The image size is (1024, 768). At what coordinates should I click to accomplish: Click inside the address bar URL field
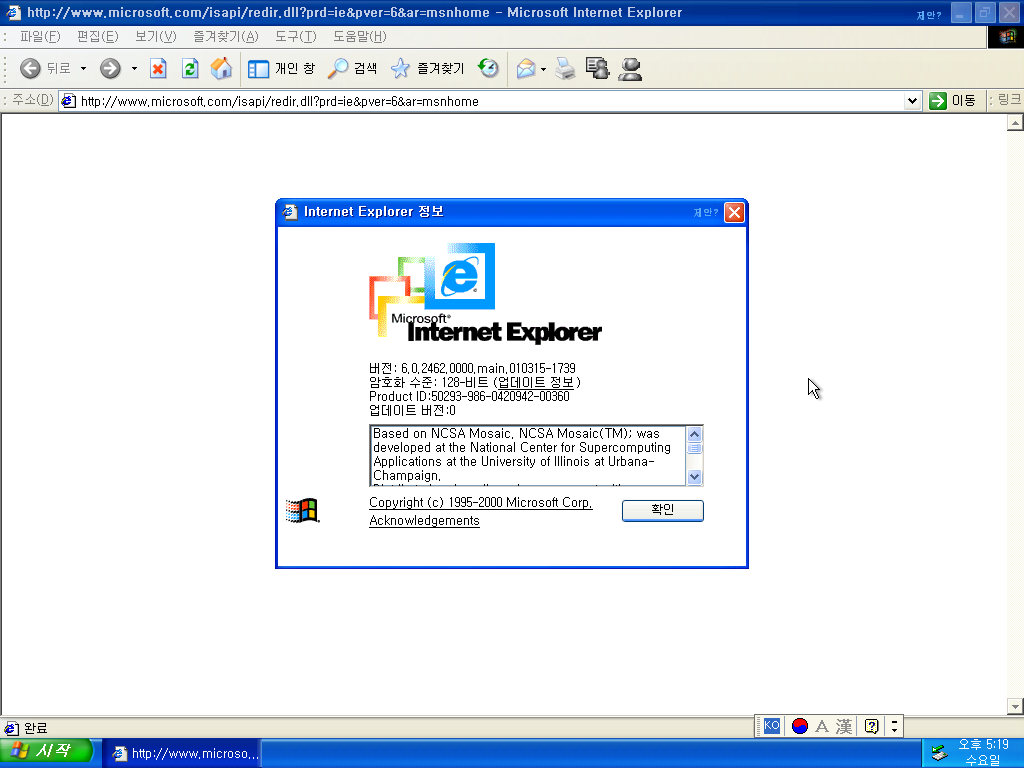pyautogui.click(x=490, y=101)
